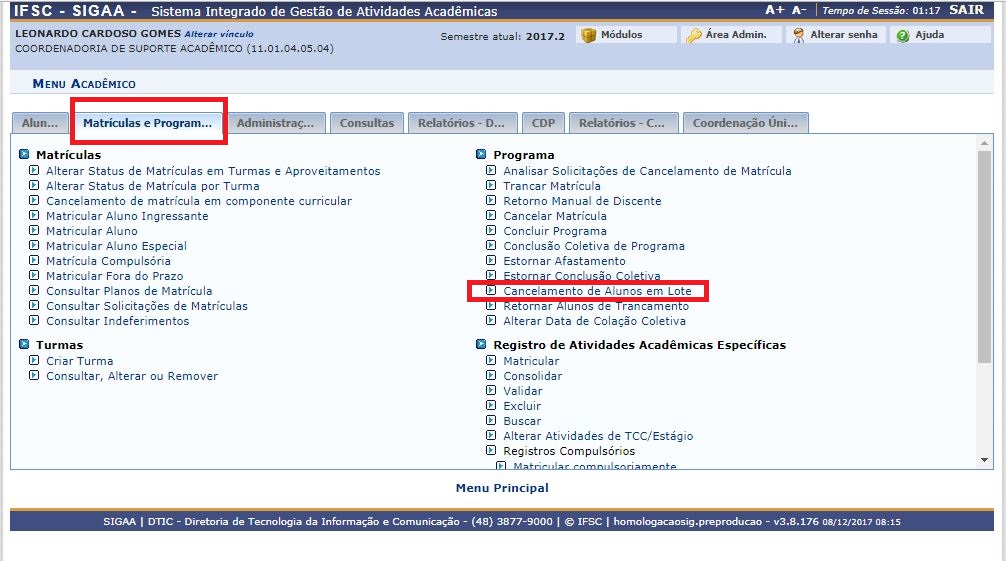This screenshot has height=561, width=1006.
Task: Open Matricular Aluno Ingressante
Action: click(x=127, y=216)
